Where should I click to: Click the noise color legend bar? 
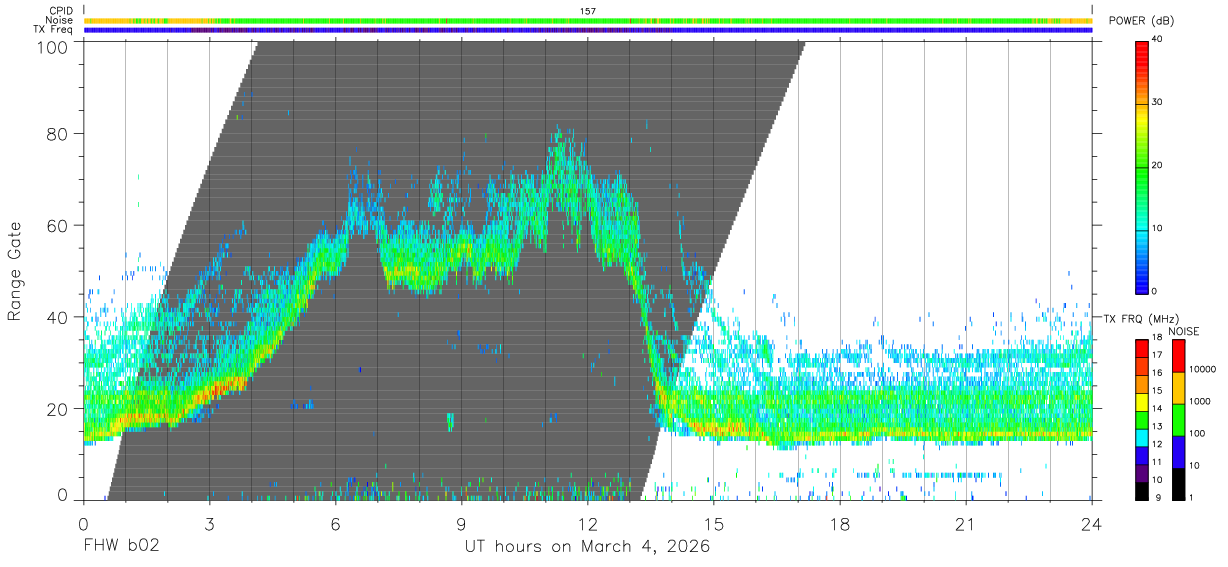(1177, 419)
